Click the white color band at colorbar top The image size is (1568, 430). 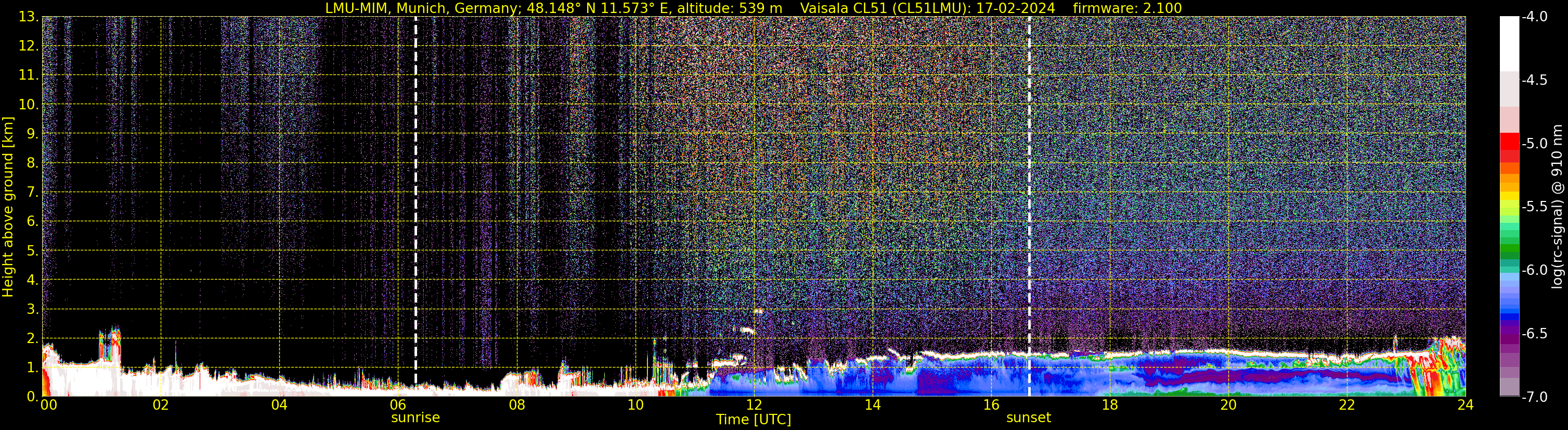pyautogui.click(x=1510, y=44)
